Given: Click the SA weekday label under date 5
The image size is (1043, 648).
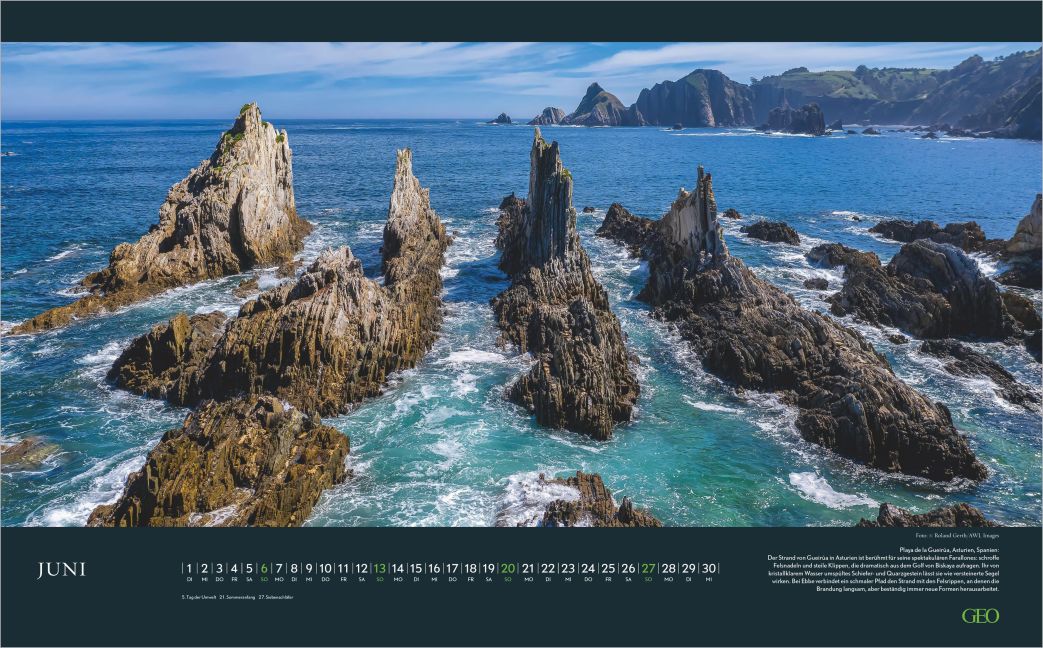Looking at the screenshot, I should (248, 578).
